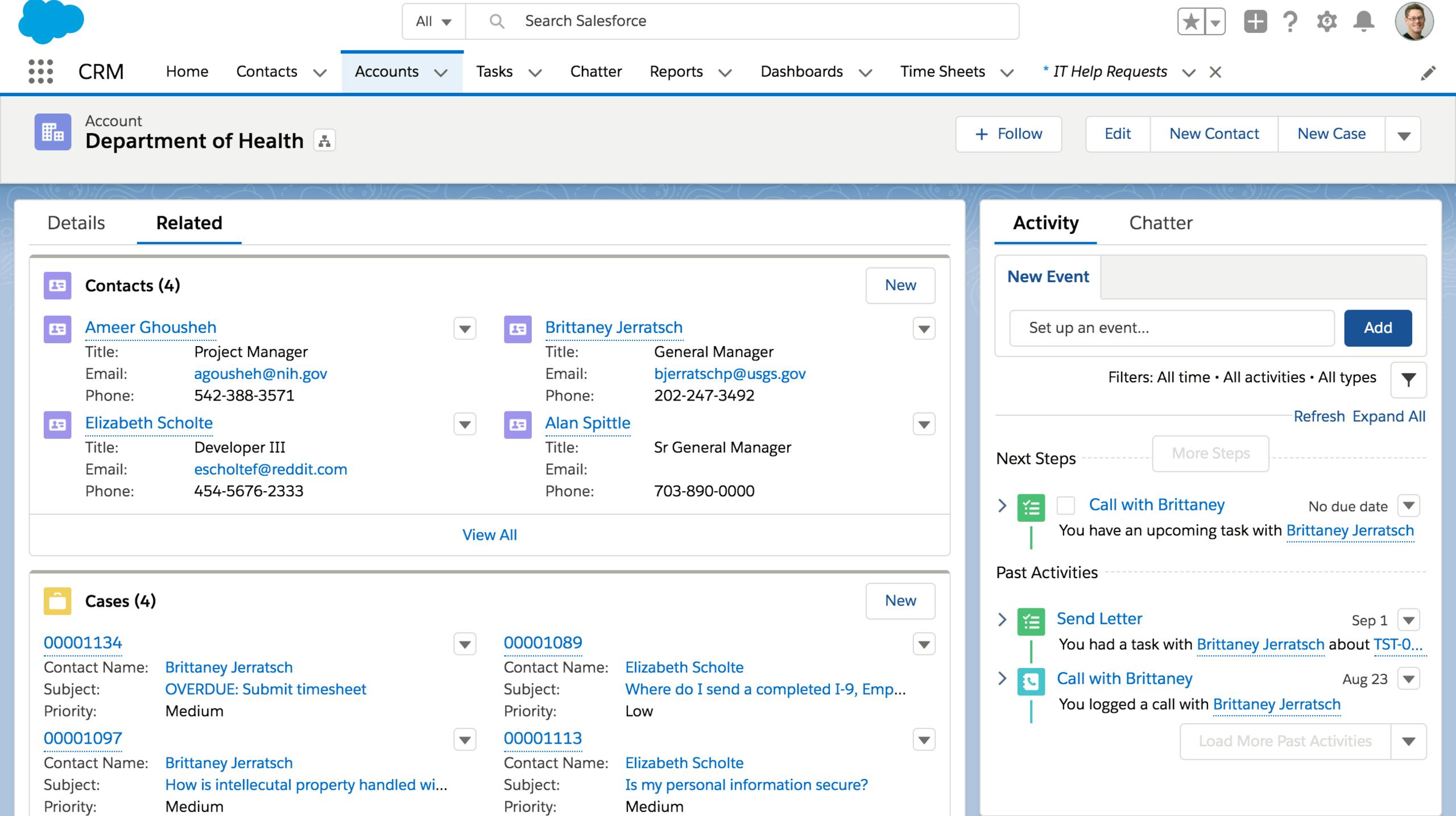Click the Cases briefcase icon
The width and height of the screenshot is (1456, 816).
57,601
